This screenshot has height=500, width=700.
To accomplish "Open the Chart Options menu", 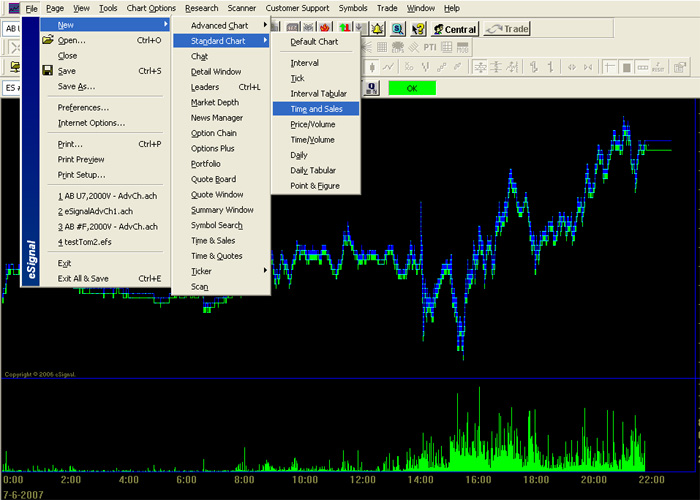I will (150, 8).
